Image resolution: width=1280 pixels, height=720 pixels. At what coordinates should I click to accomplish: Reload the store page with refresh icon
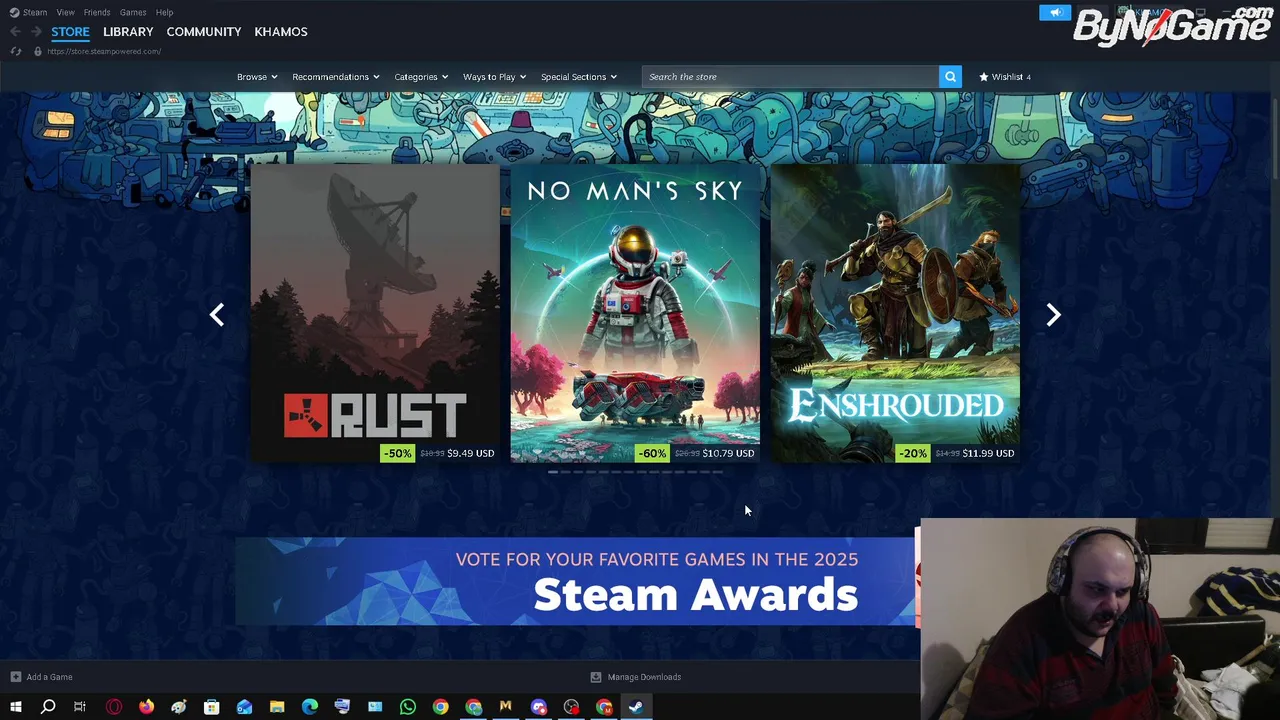coord(15,51)
